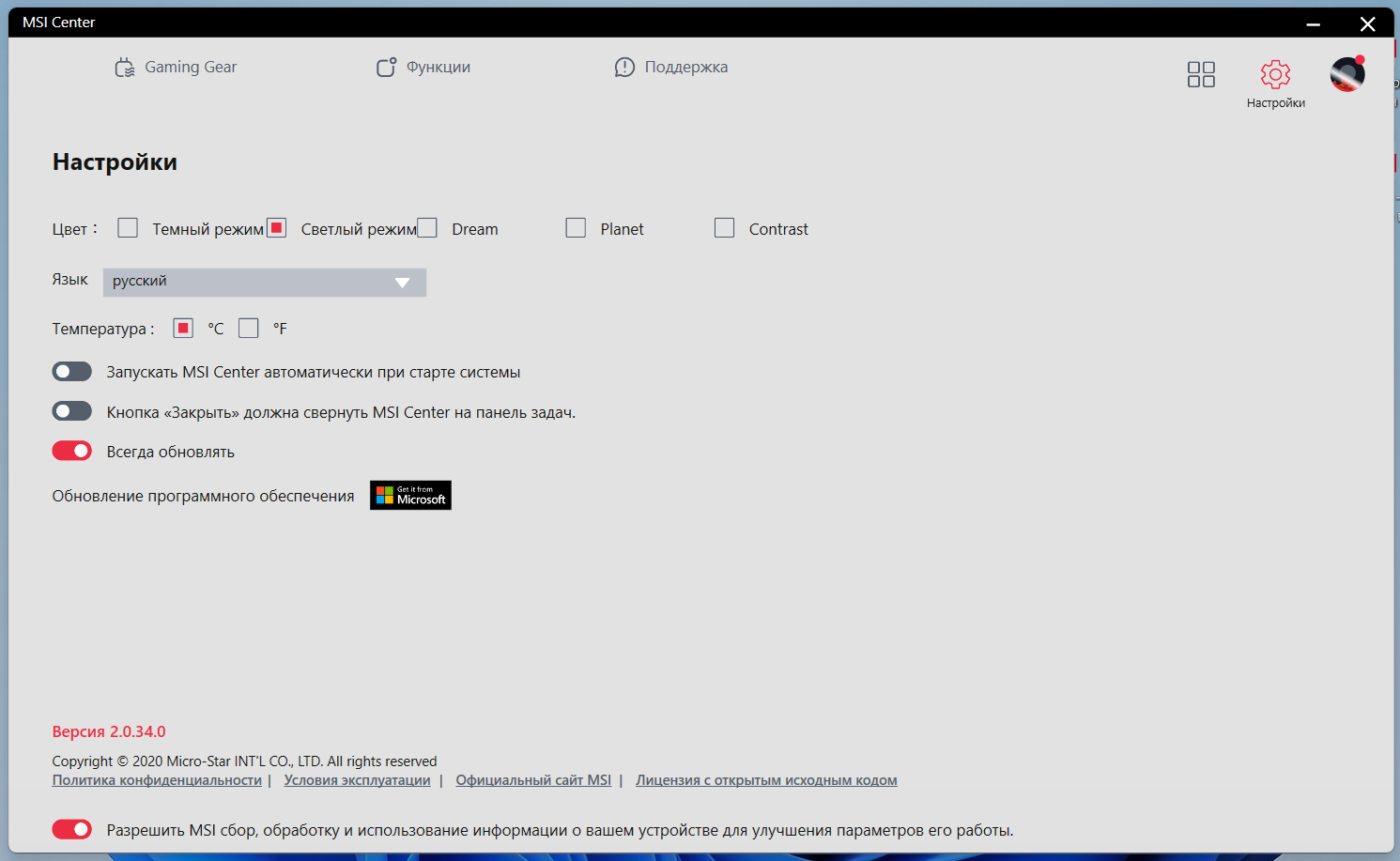The width and height of the screenshot is (1400, 861).
Task: Enable the Dream color theme checkbox
Action: [427, 228]
